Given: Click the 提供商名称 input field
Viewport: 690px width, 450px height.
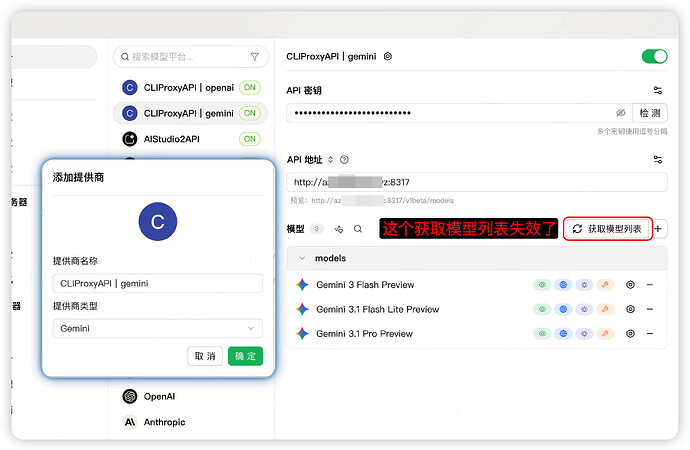Looking at the screenshot, I should [x=158, y=283].
